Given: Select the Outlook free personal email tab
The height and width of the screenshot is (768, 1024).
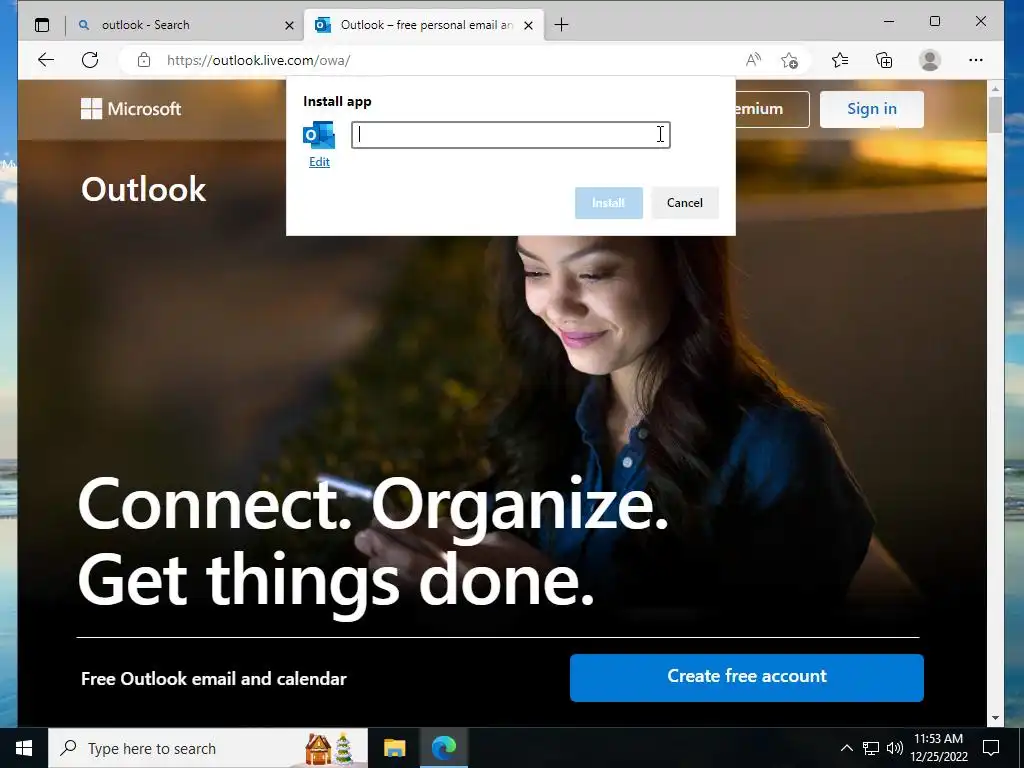Looking at the screenshot, I should coord(424,25).
